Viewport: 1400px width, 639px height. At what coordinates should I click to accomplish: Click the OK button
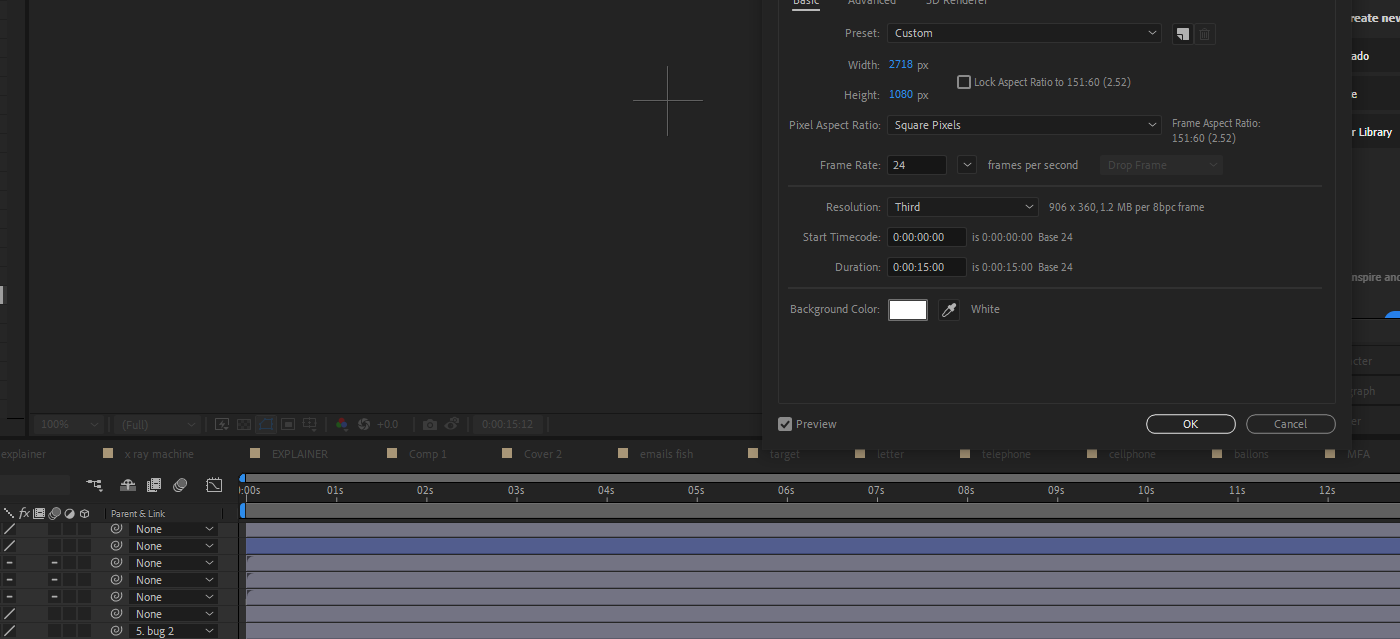(1190, 424)
